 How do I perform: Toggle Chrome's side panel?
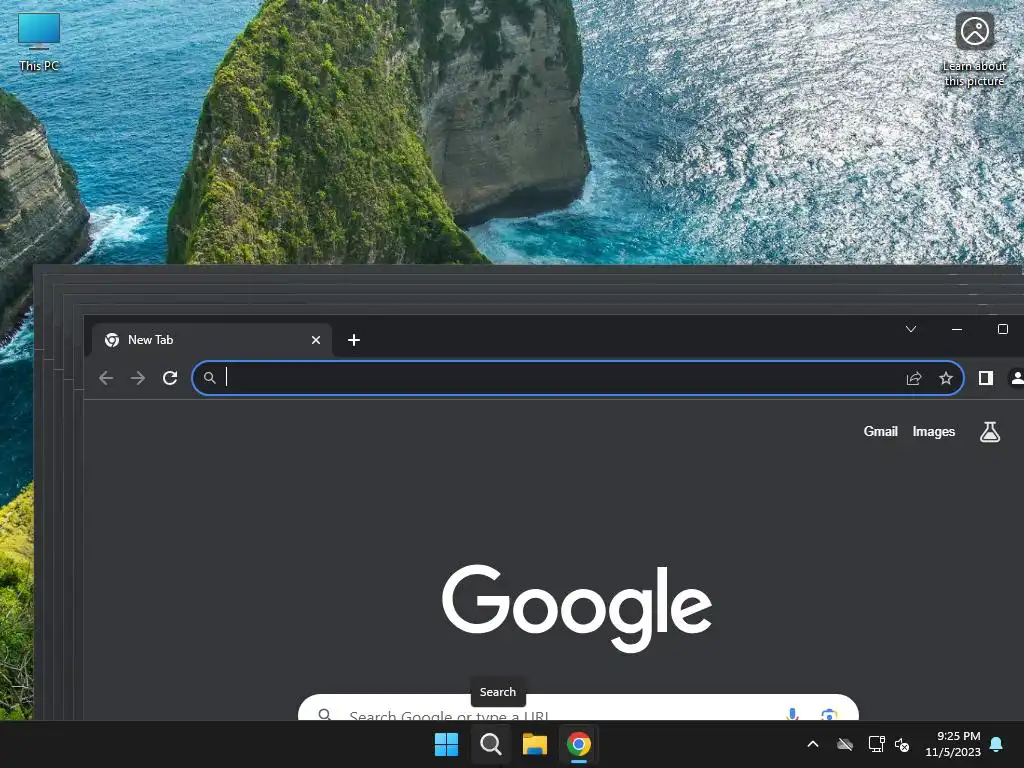tap(986, 378)
